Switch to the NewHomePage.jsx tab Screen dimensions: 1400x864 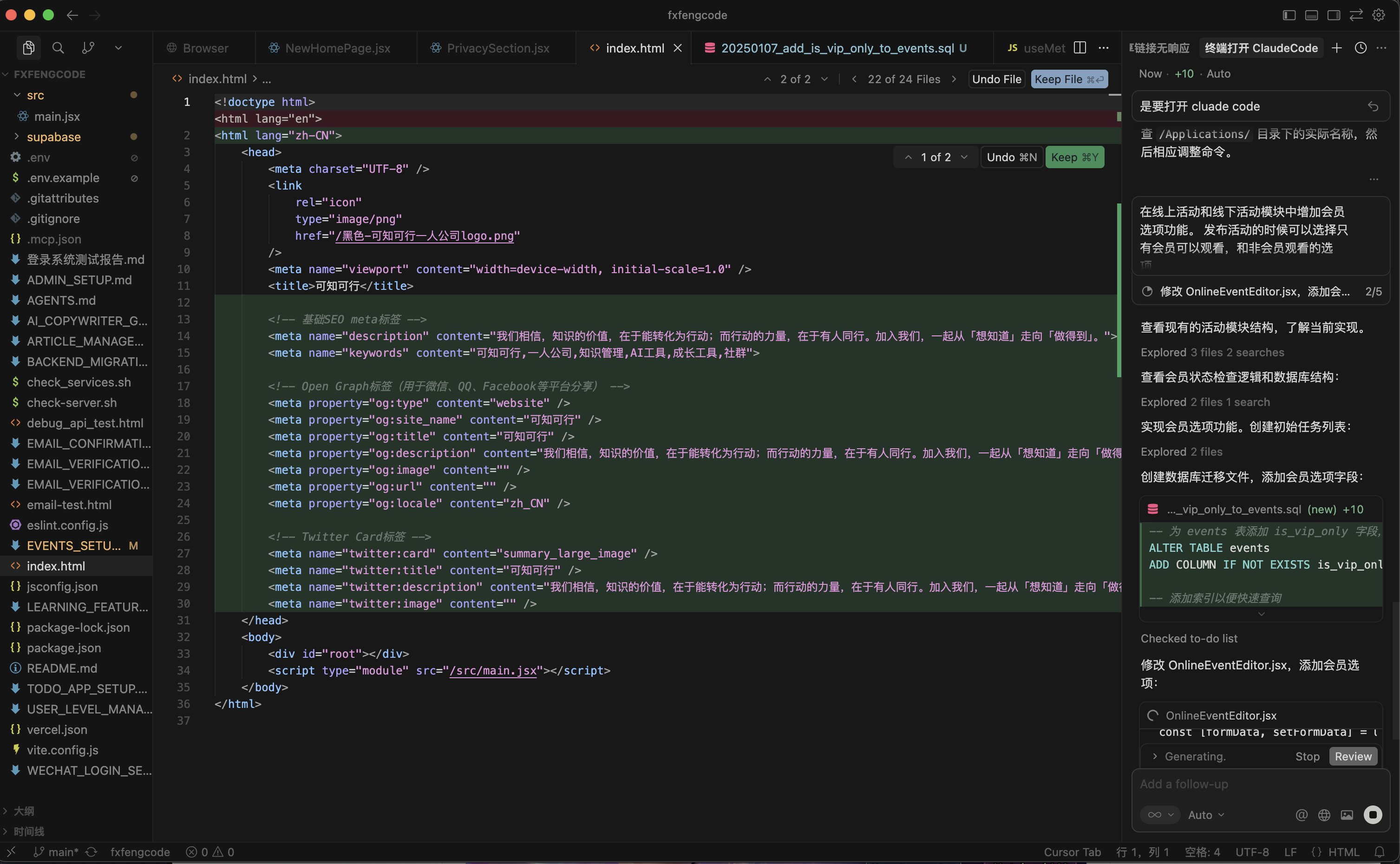tap(337, 48)
